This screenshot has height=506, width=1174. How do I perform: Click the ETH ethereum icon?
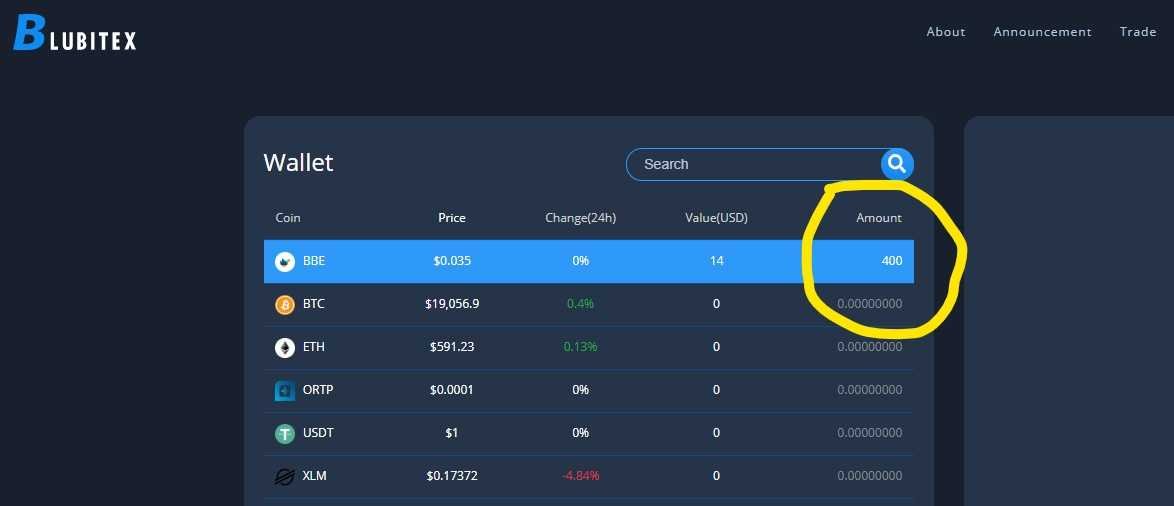tap(285, 347)
